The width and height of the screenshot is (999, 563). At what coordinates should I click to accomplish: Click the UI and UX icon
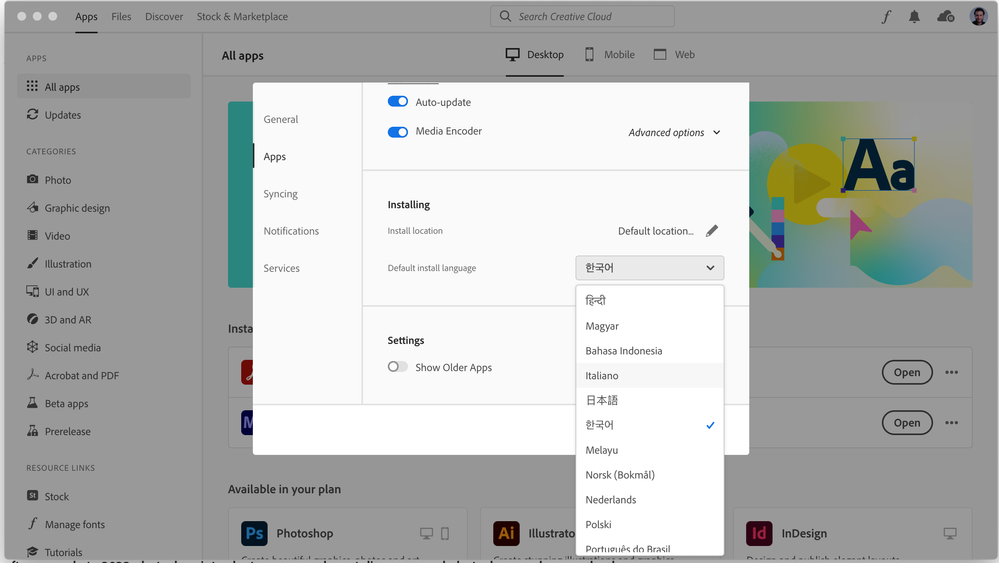pos(32,291)
